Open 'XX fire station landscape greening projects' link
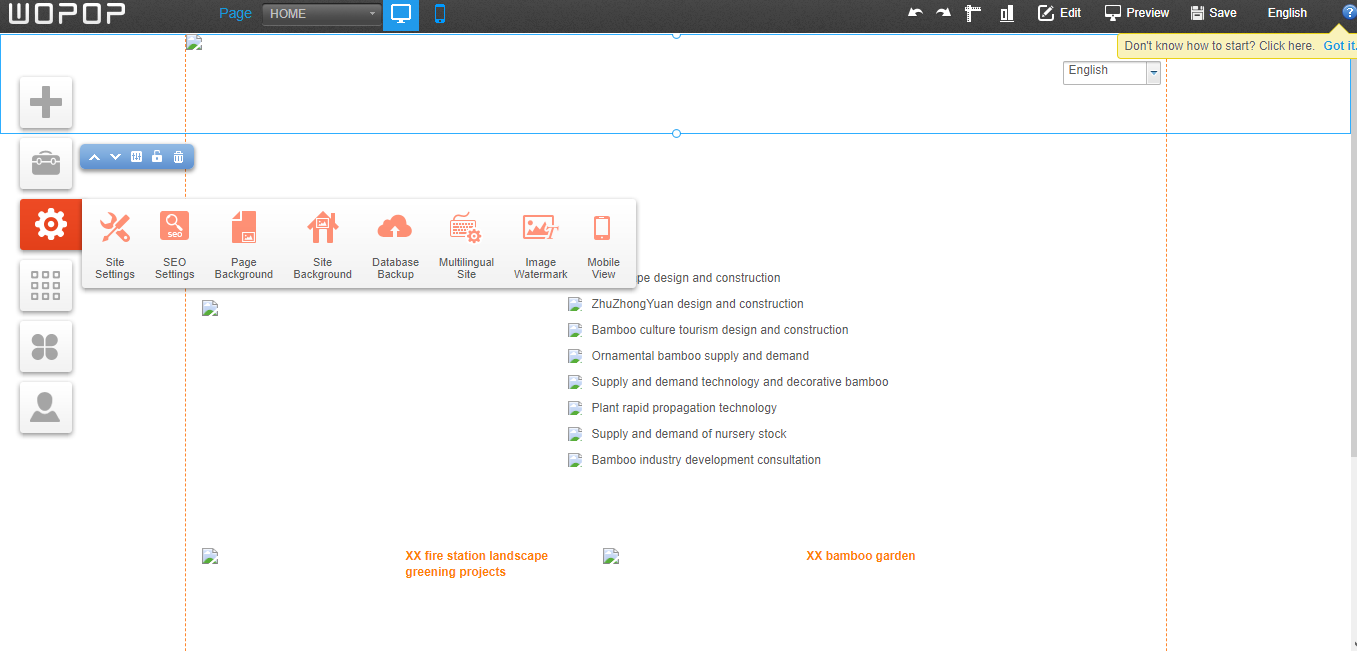 pos(476,564)
